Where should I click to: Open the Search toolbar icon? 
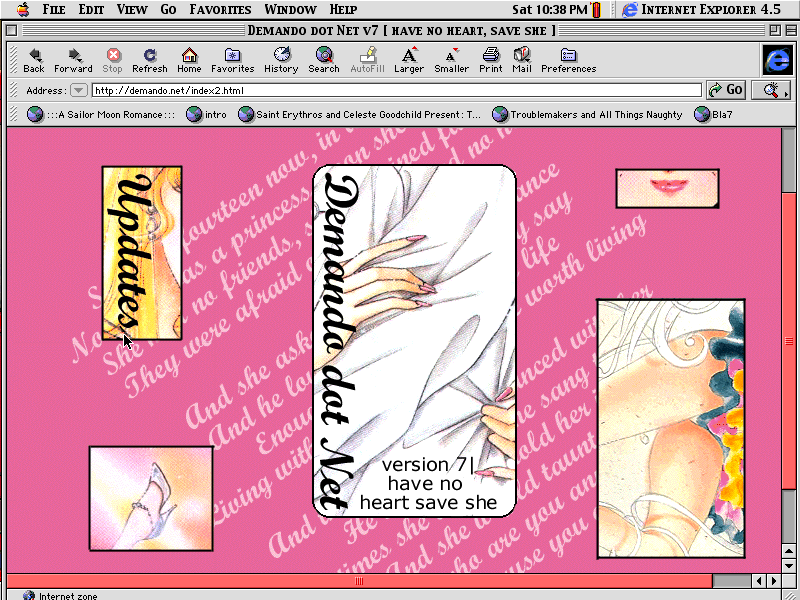[324, 56]
